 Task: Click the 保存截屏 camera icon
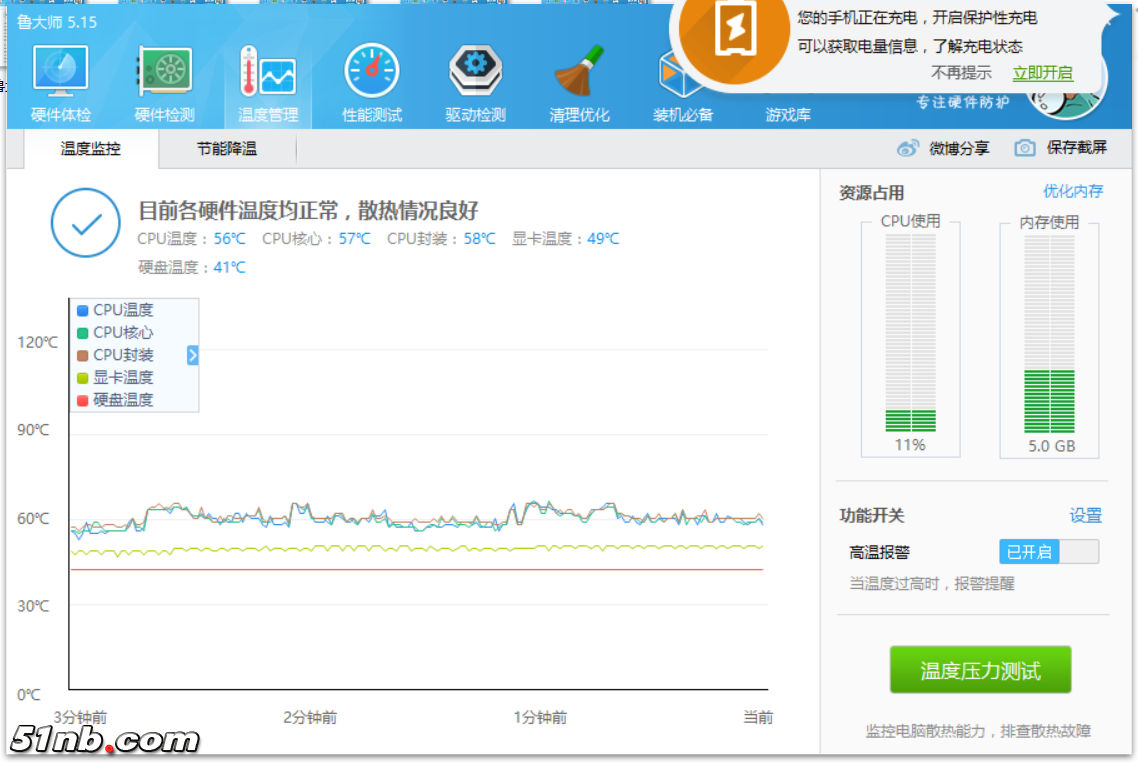point(1025,148)
